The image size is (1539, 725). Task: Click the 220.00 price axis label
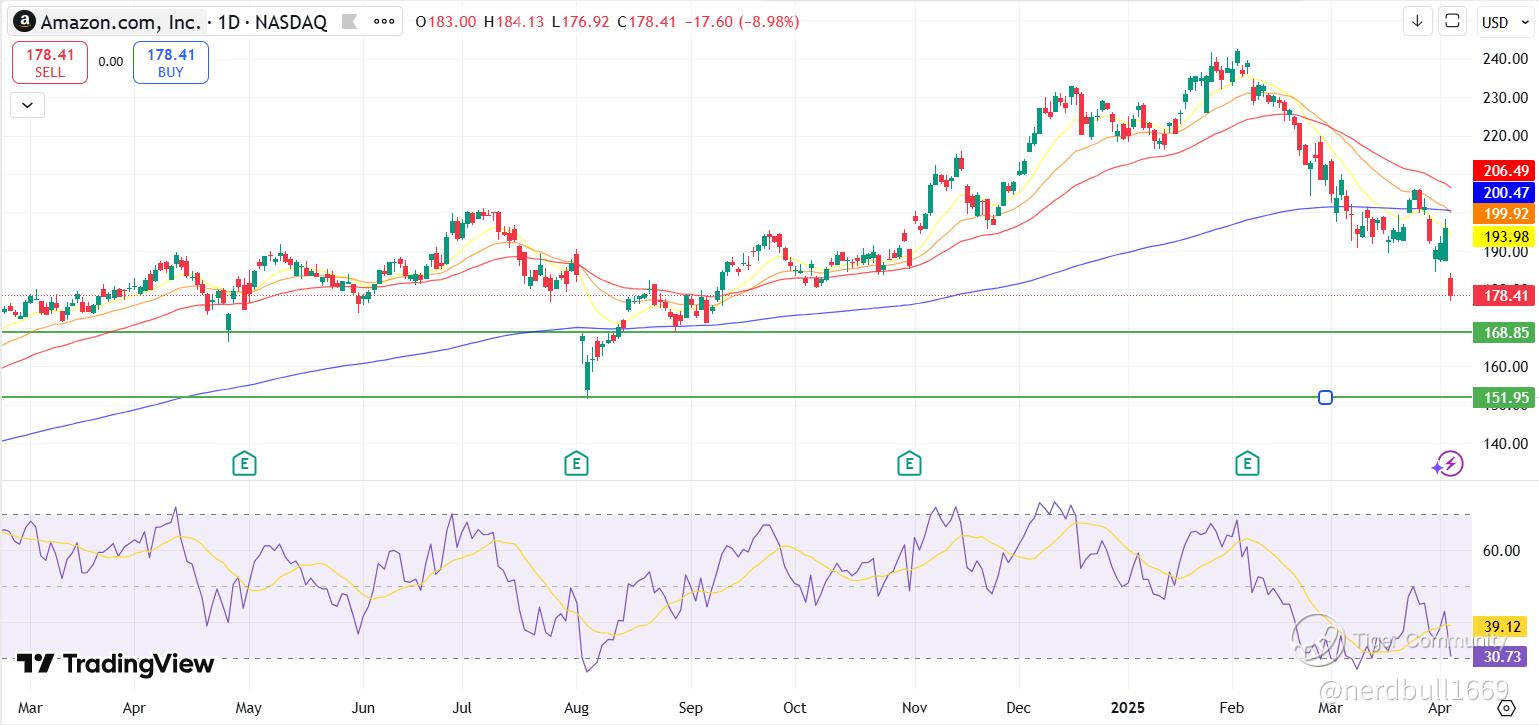pos(1506,136)
